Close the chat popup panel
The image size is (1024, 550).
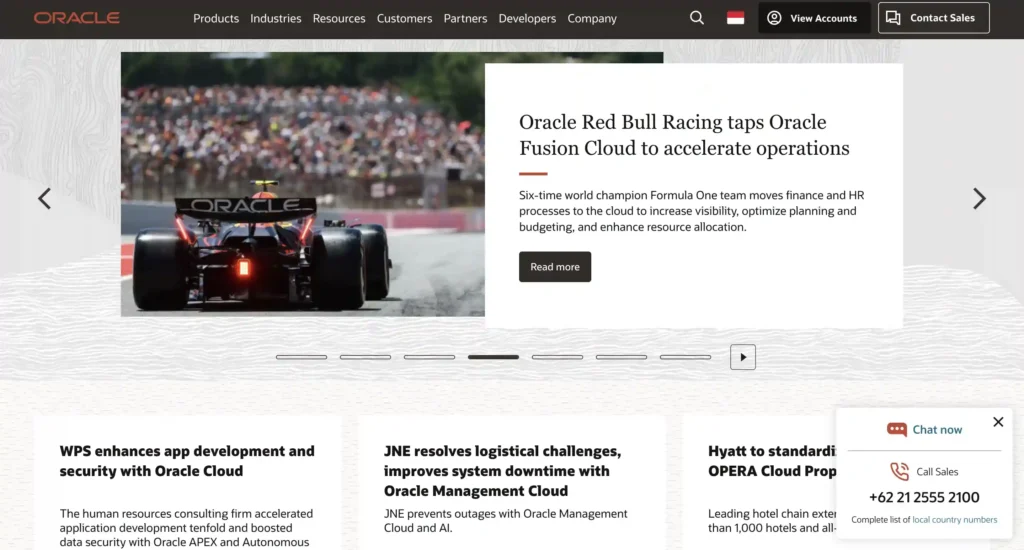click(998, 422)
